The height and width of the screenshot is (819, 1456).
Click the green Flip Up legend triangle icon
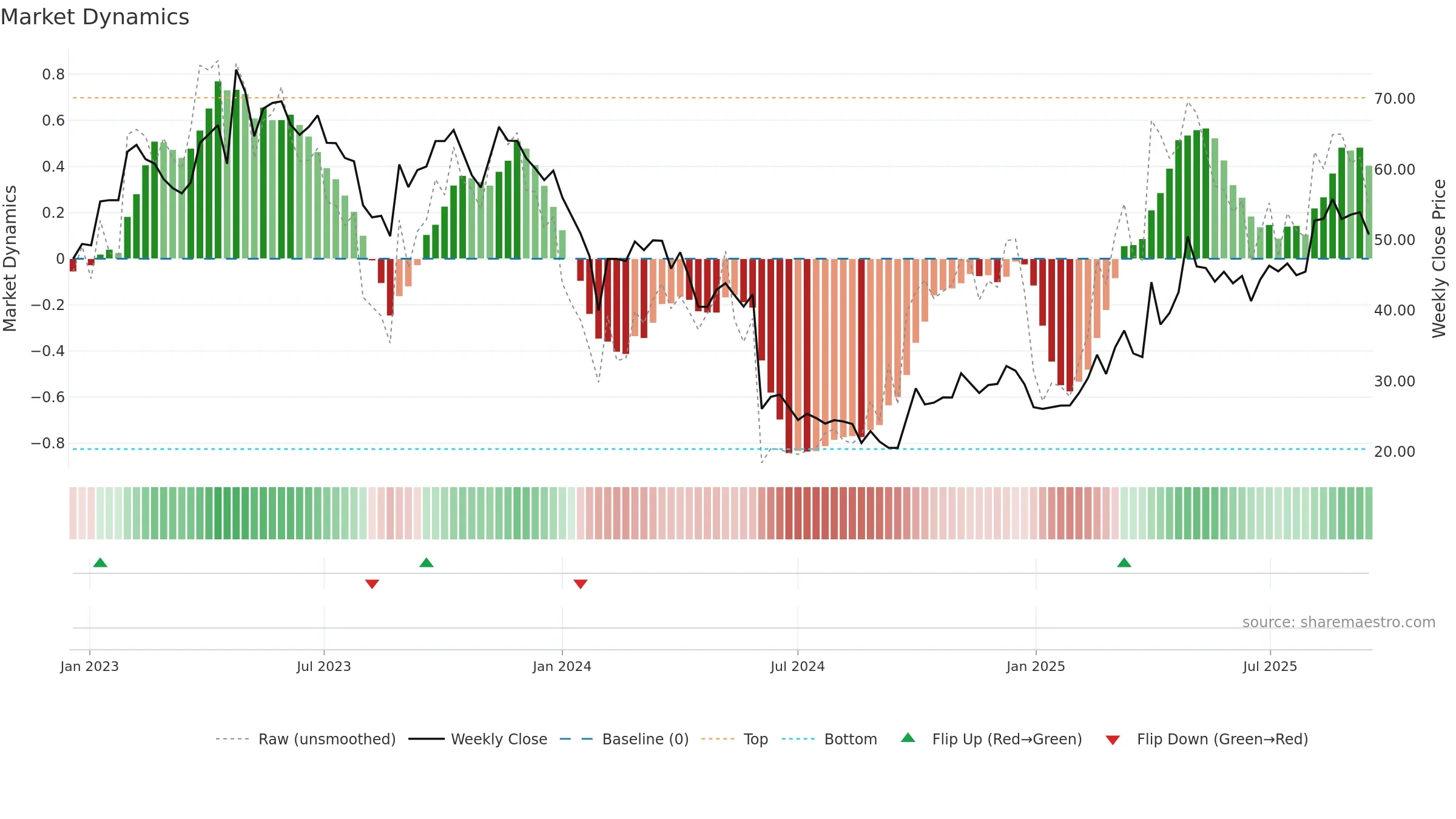pos(908,738)
